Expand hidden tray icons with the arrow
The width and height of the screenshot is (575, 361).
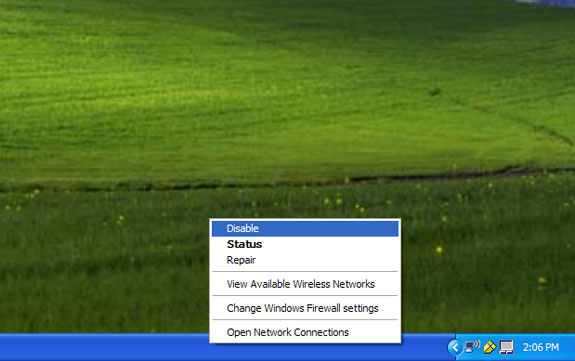(x=455, y=347)
